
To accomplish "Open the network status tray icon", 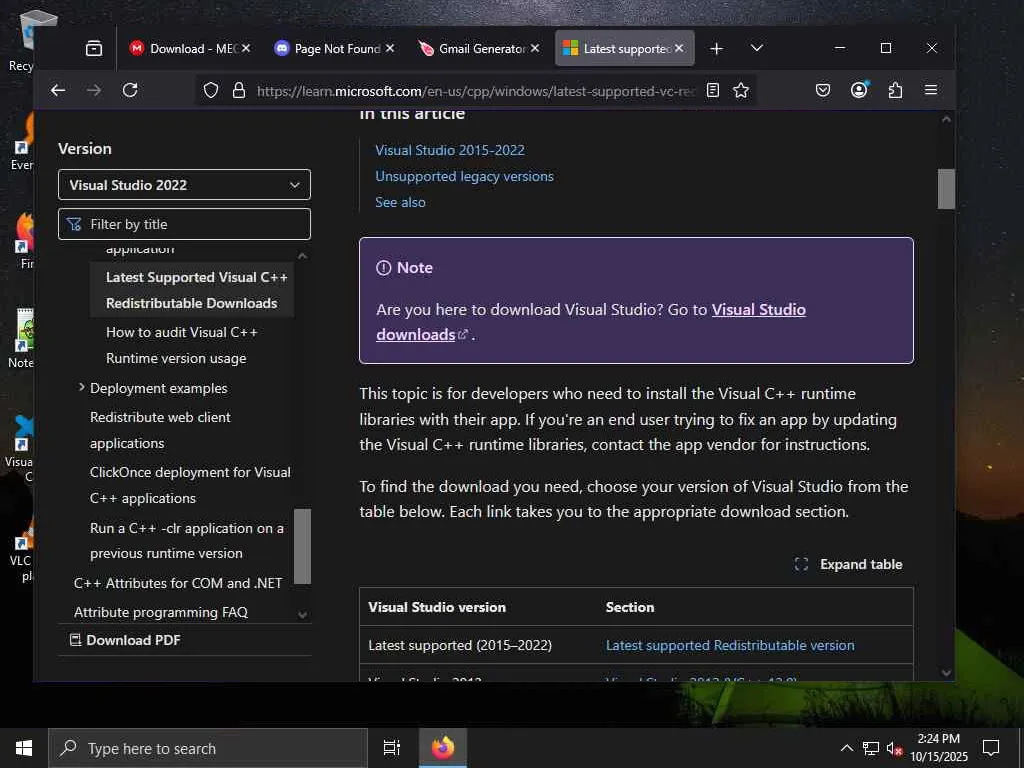I will pyautogui.click(x=871, y=748).
